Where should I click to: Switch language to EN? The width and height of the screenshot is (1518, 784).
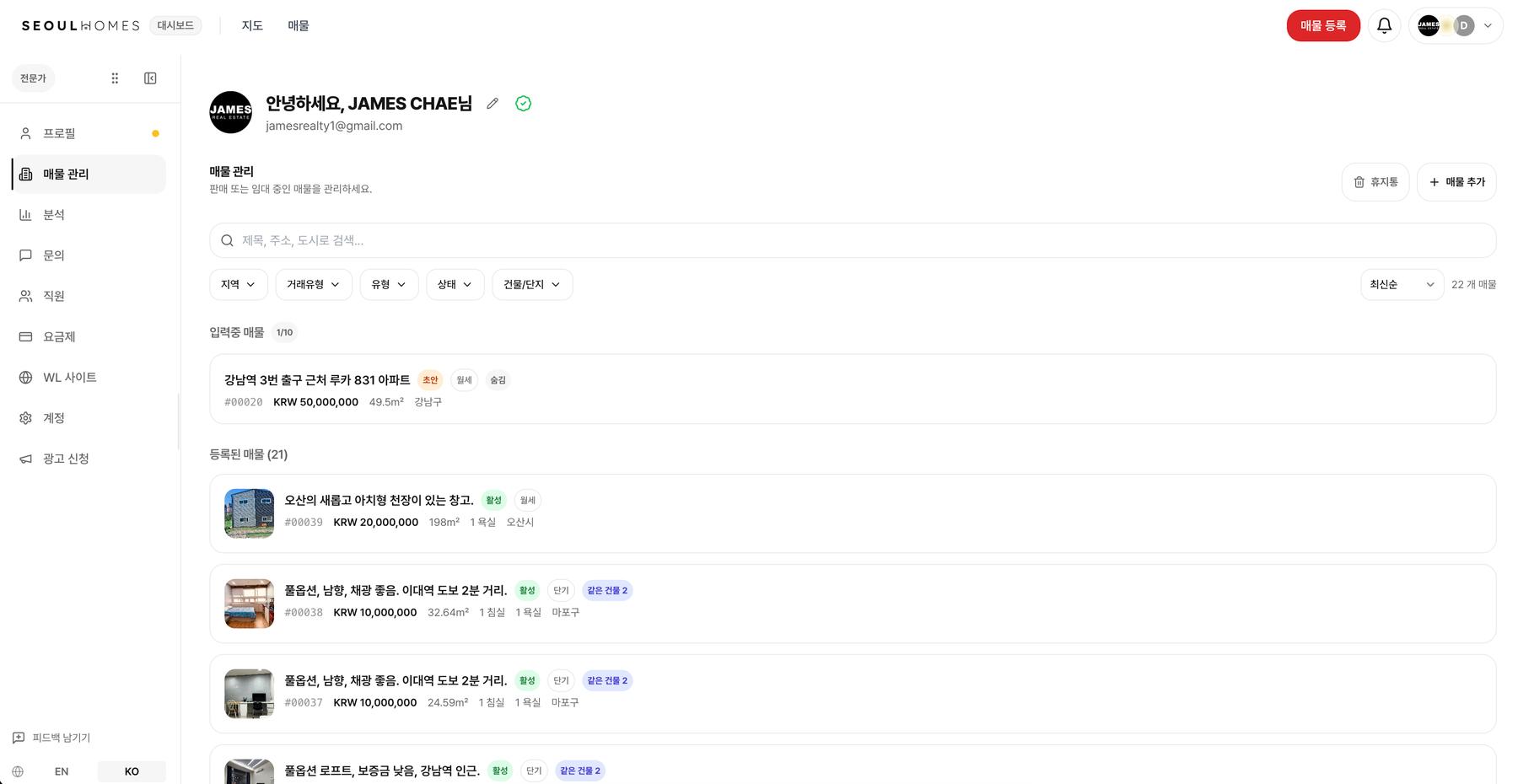pos(62,771)
